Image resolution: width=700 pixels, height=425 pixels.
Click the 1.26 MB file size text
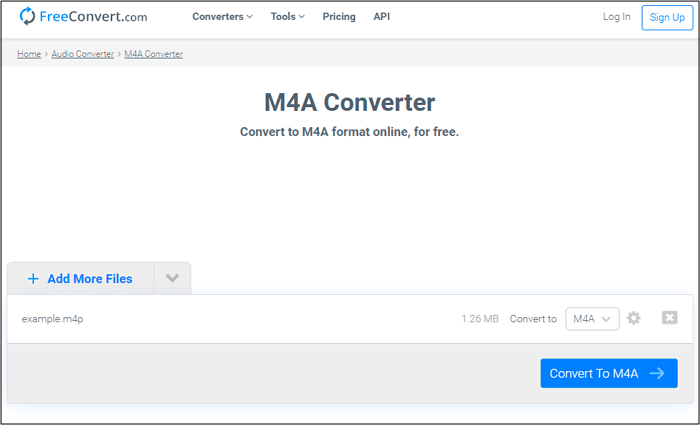(x=479, y=319)
